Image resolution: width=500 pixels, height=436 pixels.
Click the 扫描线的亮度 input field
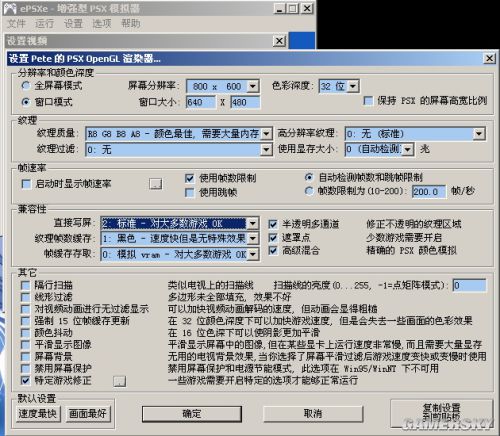pos(469,285)
